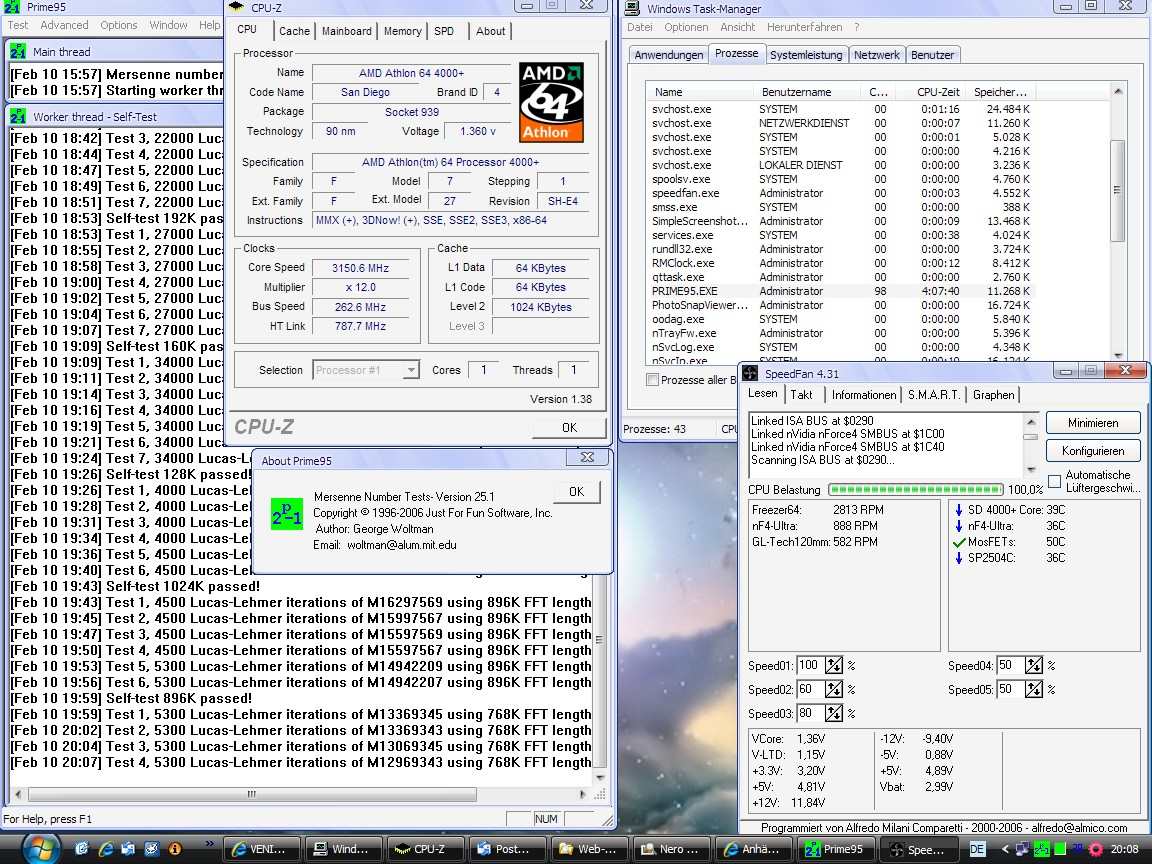Click the 'Self-test 896K passed!' log line
The height and width of the screenshot is (864, 1152).
click(x=131, y=699)
